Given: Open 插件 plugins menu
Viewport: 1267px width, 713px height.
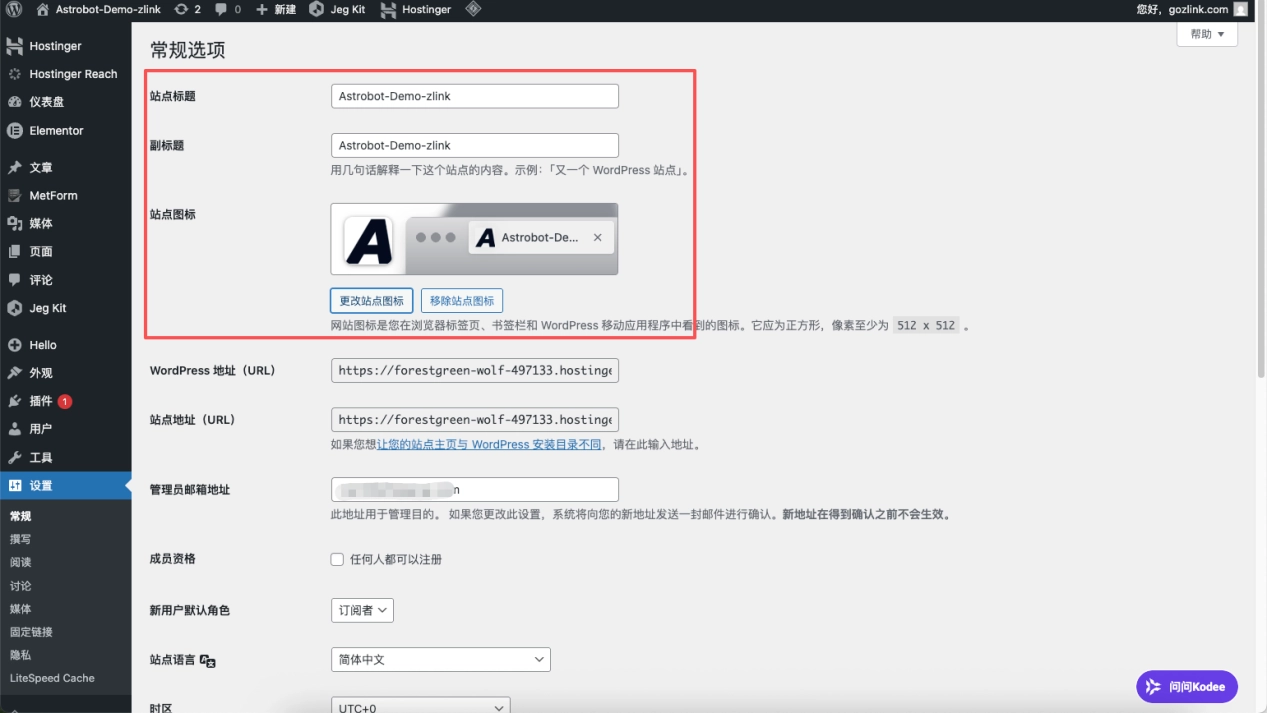Looking at the screenshot, I should click(65, 401).
